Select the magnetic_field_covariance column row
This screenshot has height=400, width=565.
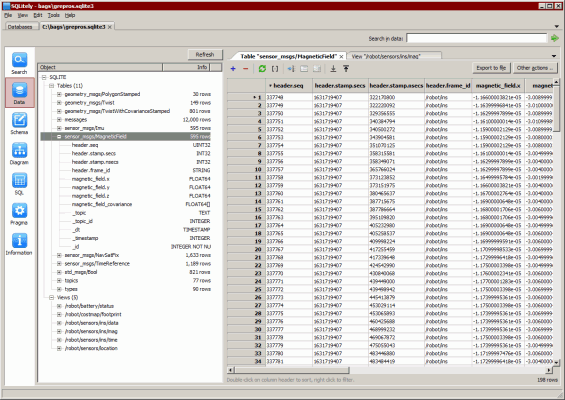(x=125, y=204)
